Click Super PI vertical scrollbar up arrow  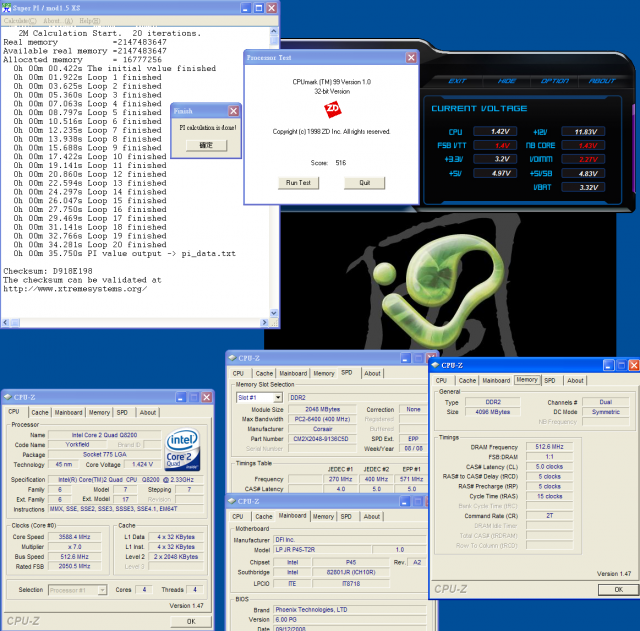pyautogui.click(x=274, y=31)
